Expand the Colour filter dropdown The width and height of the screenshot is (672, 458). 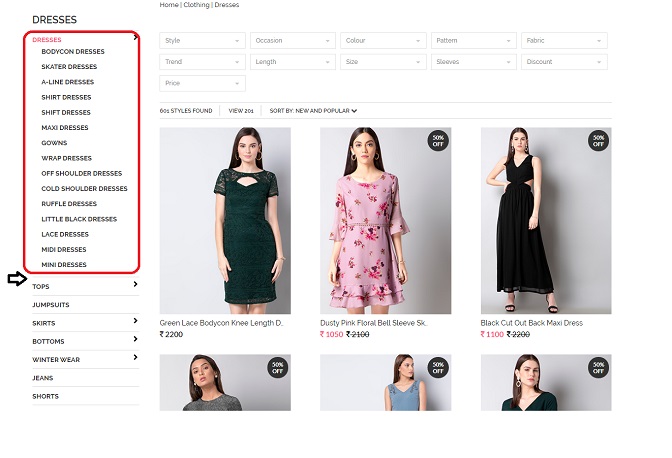(x=383, y=41)
